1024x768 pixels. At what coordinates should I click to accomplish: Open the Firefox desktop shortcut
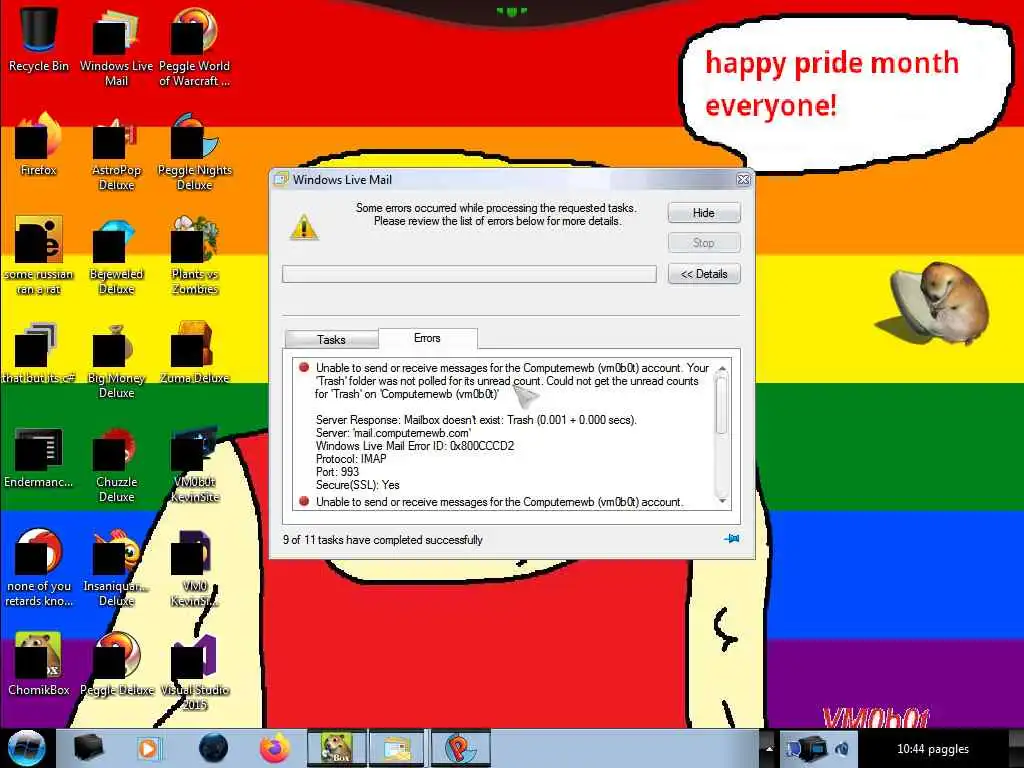coord(39,144)
